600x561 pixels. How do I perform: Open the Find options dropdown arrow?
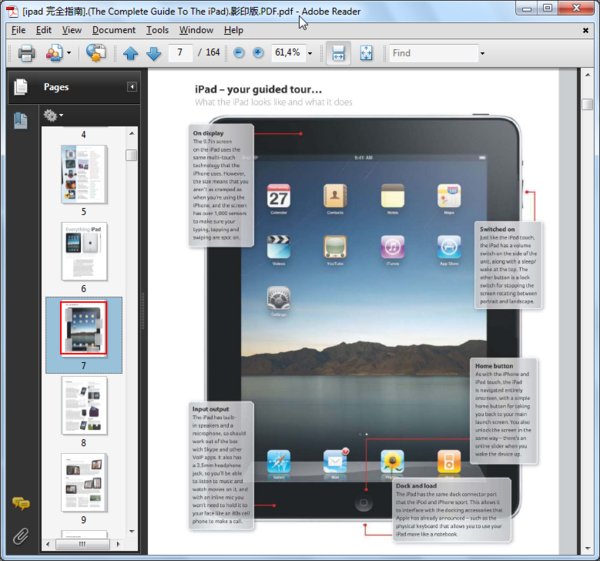point(483,53)
